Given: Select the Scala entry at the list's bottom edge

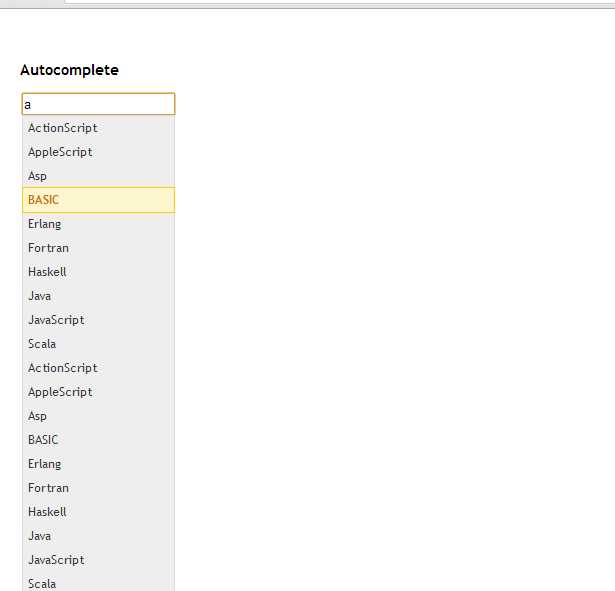Looking at the screenshot, I should point(98,584).
